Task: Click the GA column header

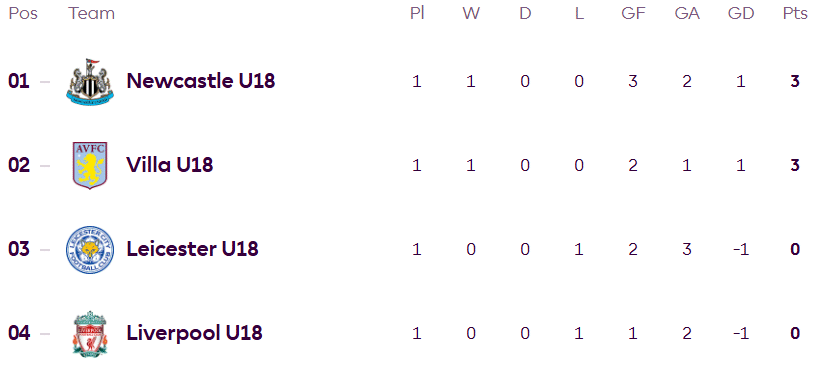Action: pyautogui.click(x=687, y=13)
